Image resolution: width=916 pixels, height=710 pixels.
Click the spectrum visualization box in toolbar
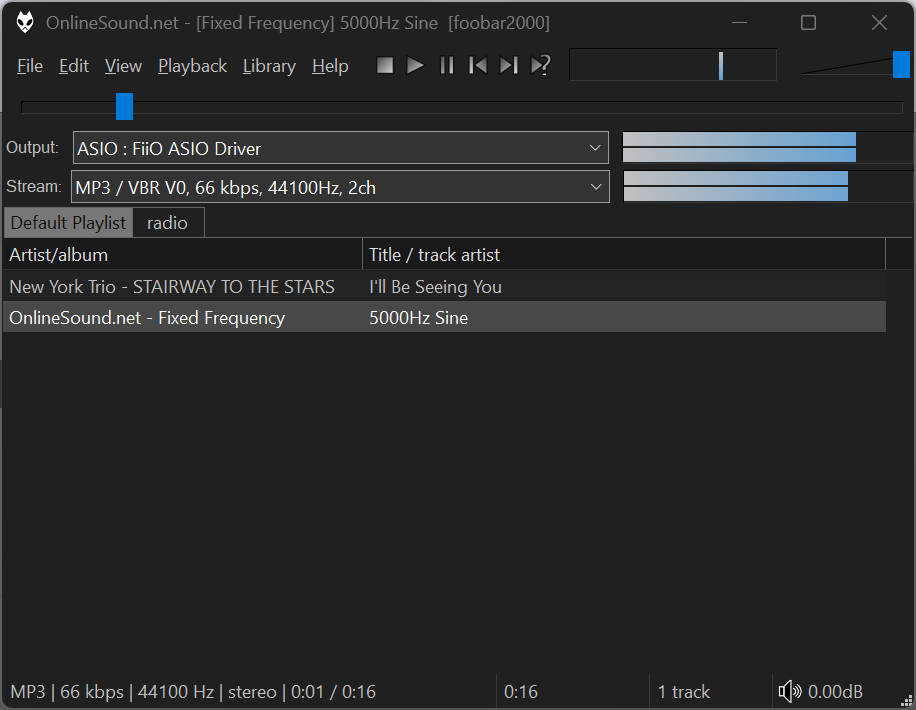click(672, 65)
